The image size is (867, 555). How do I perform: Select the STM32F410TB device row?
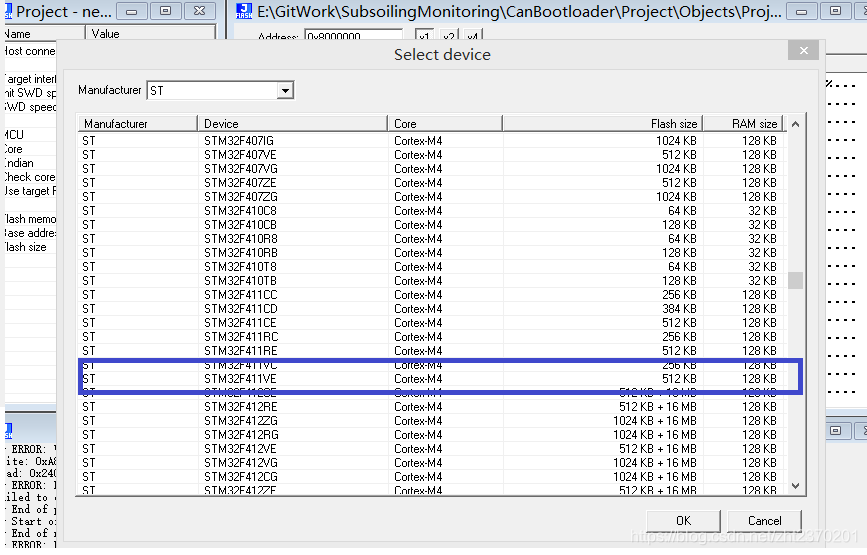pos(431,281)
